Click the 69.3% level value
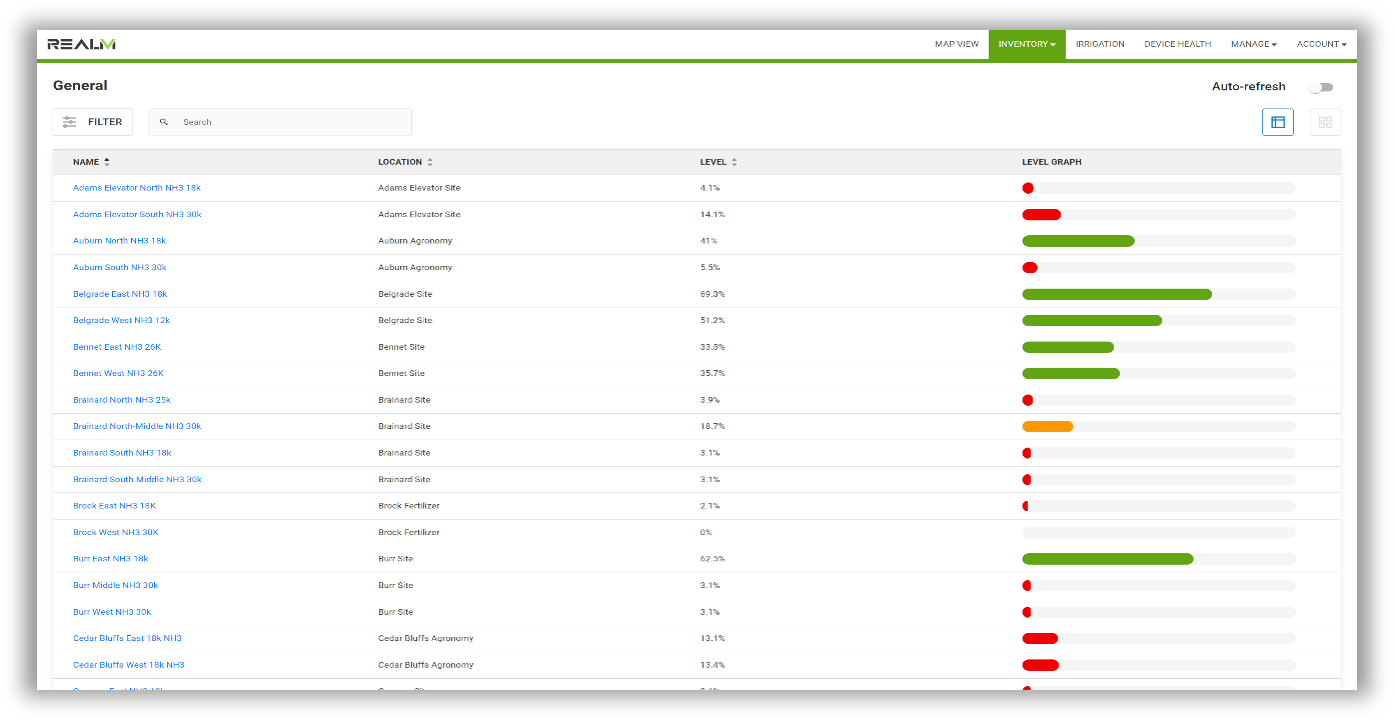 (x=712, y=294)
